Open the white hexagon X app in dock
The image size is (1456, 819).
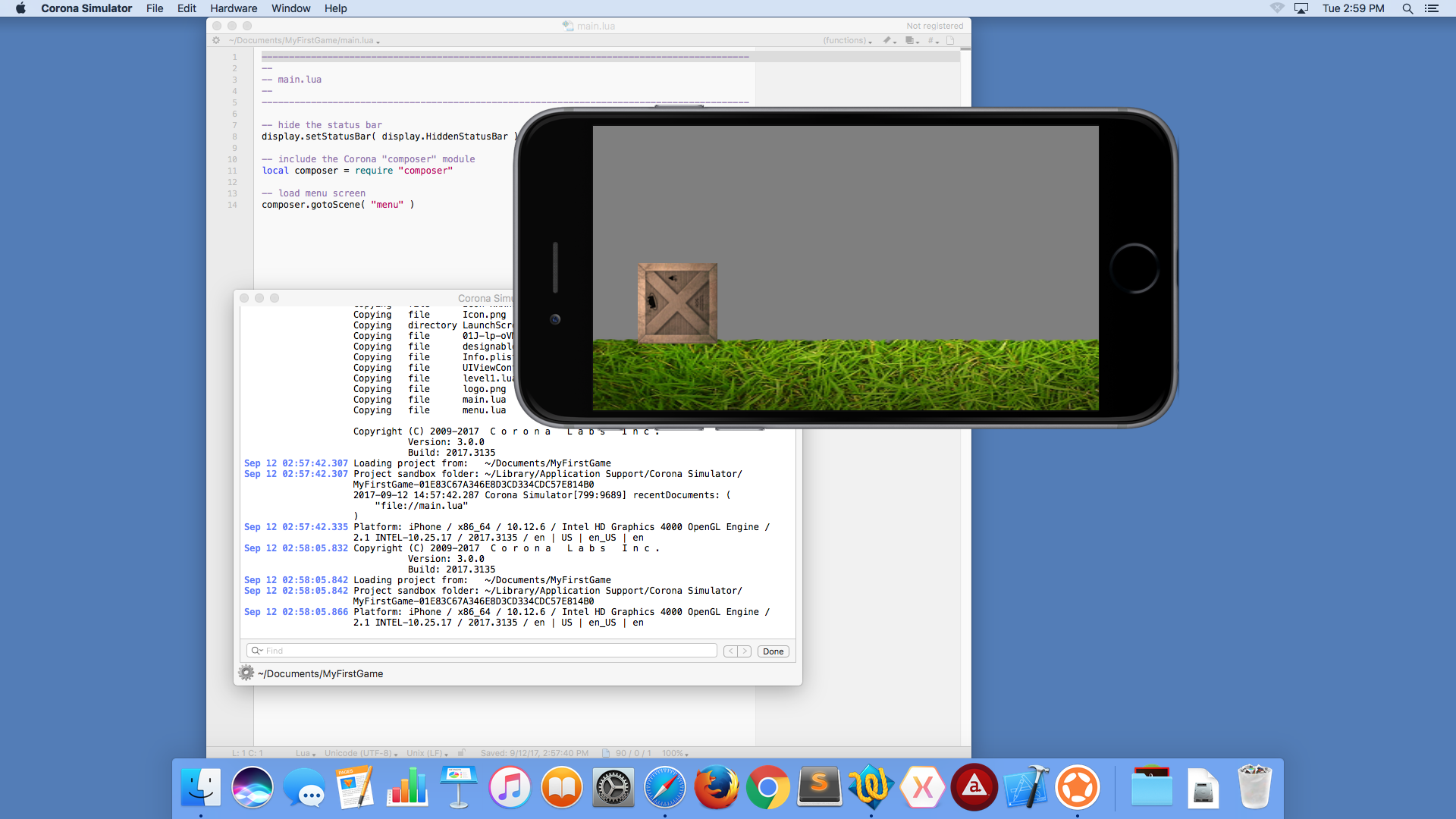point(923,787)
